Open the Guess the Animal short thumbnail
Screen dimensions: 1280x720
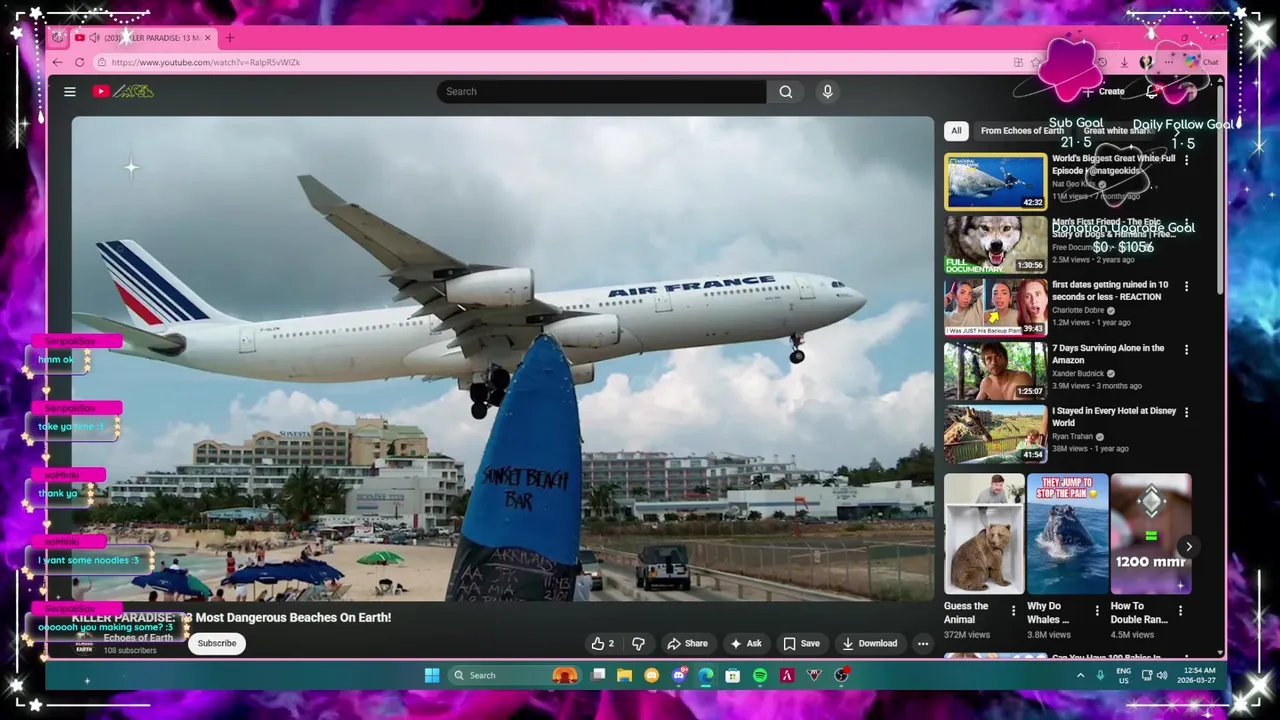coord(984,534)
